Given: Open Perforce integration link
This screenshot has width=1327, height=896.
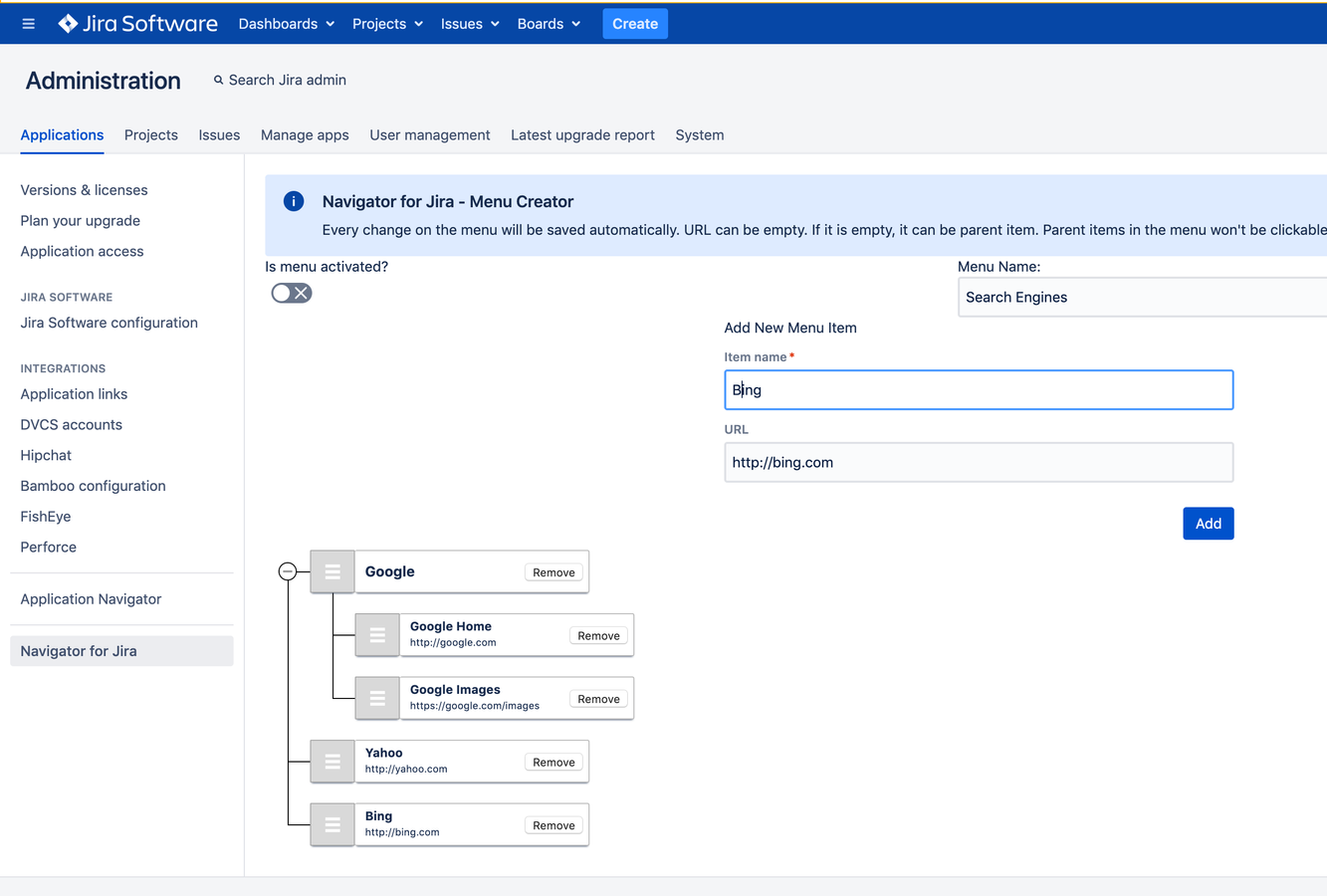Looking at the screenshot, I should point(49,548).
